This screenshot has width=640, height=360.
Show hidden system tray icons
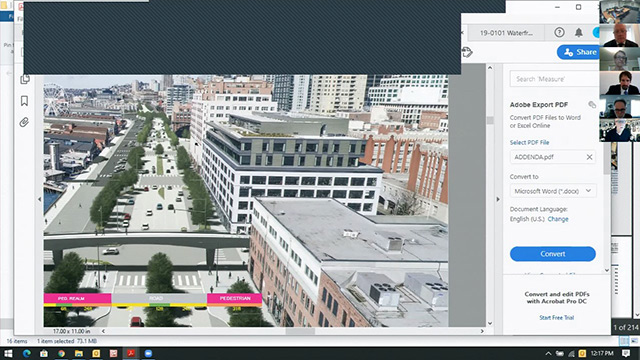[x=548, y=353]
